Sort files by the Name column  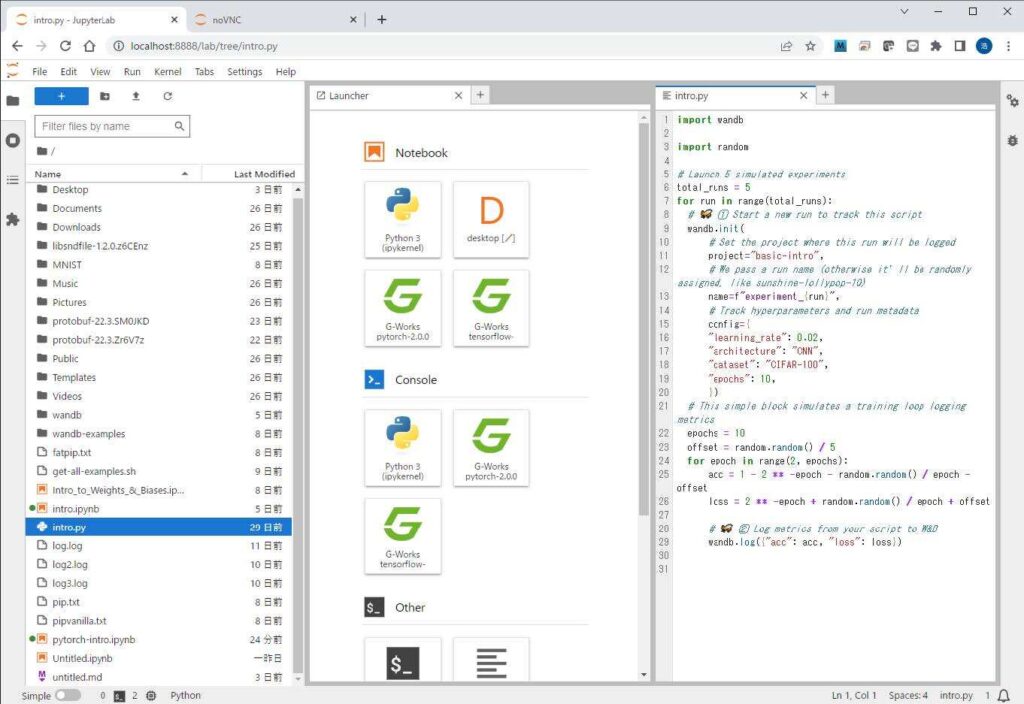(x=48, y=174)
